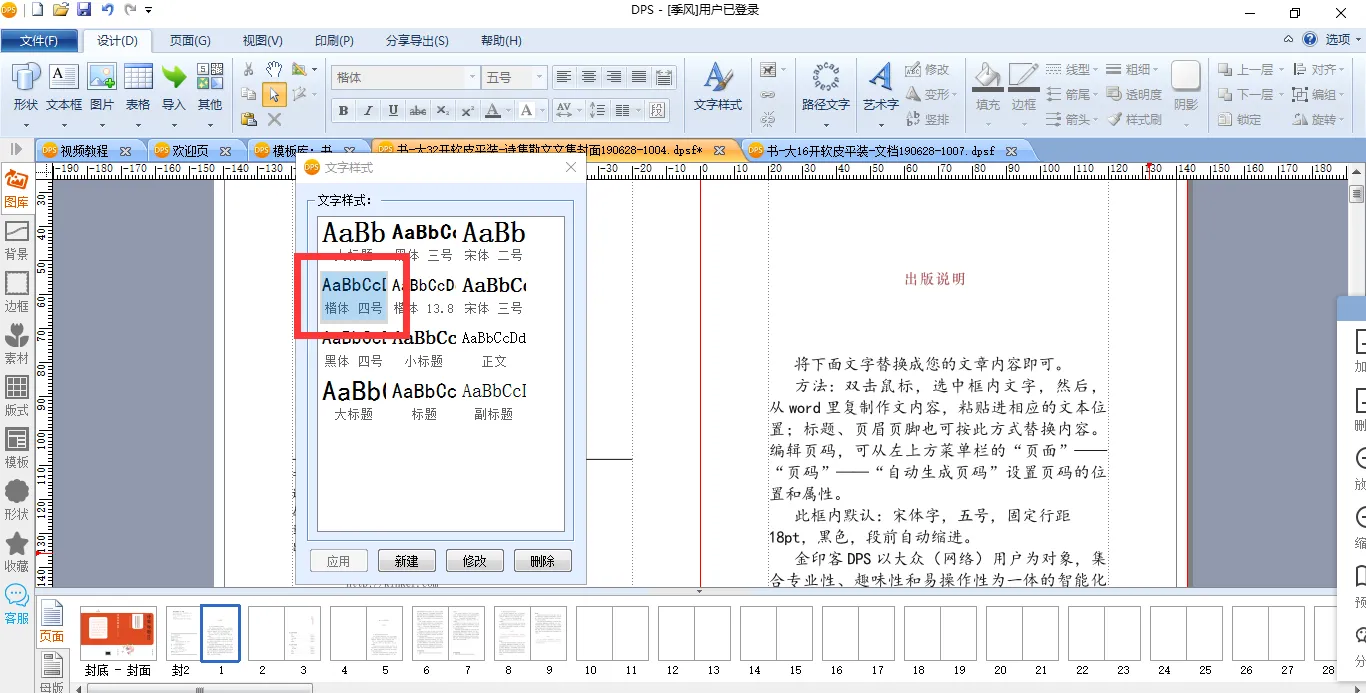
Task: Open the 素材 panel in left sidebar
Action: pyautogui.click(x=17, y=341)
